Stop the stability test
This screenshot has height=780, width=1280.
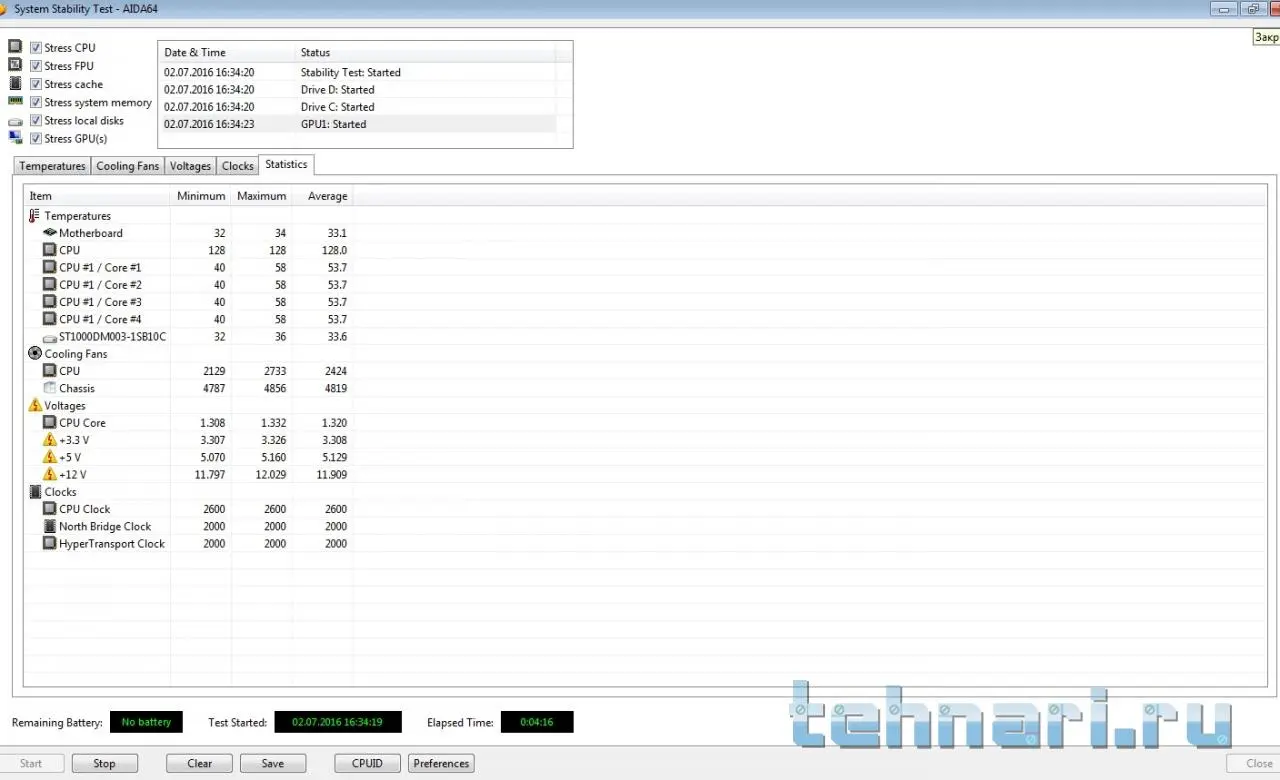(104, 763)
